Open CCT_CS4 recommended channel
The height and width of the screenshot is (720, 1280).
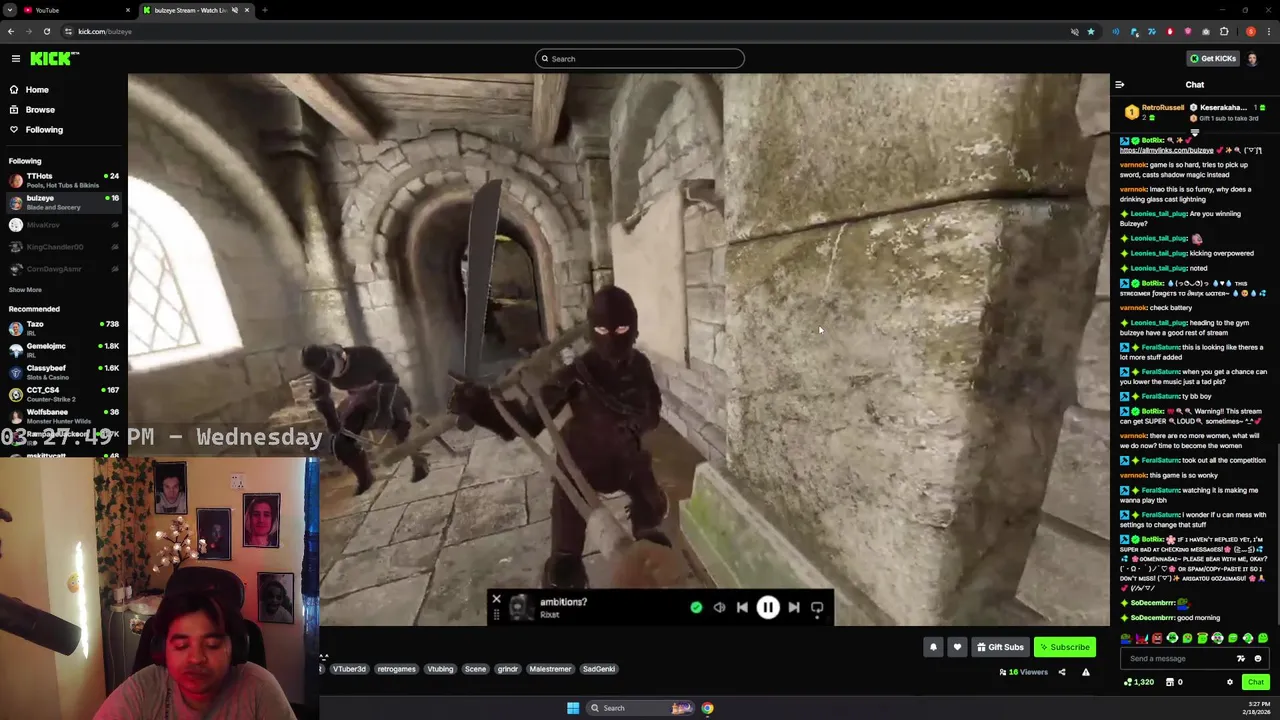click(x=64, y=394)
